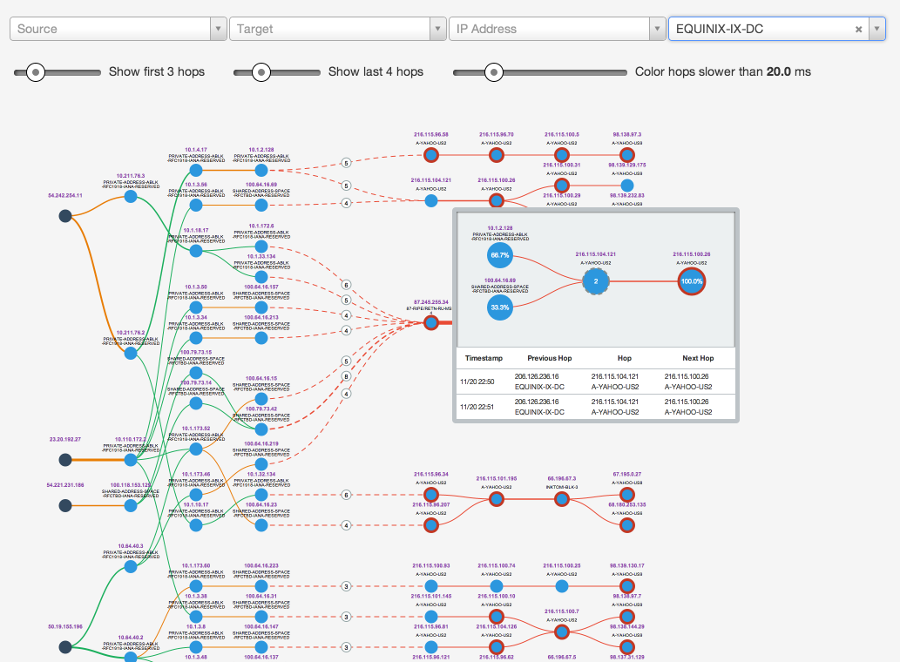Inspect hop node 100.118.153.129
900x662 pixels.
pyautogui.click(x=131, y=505)
